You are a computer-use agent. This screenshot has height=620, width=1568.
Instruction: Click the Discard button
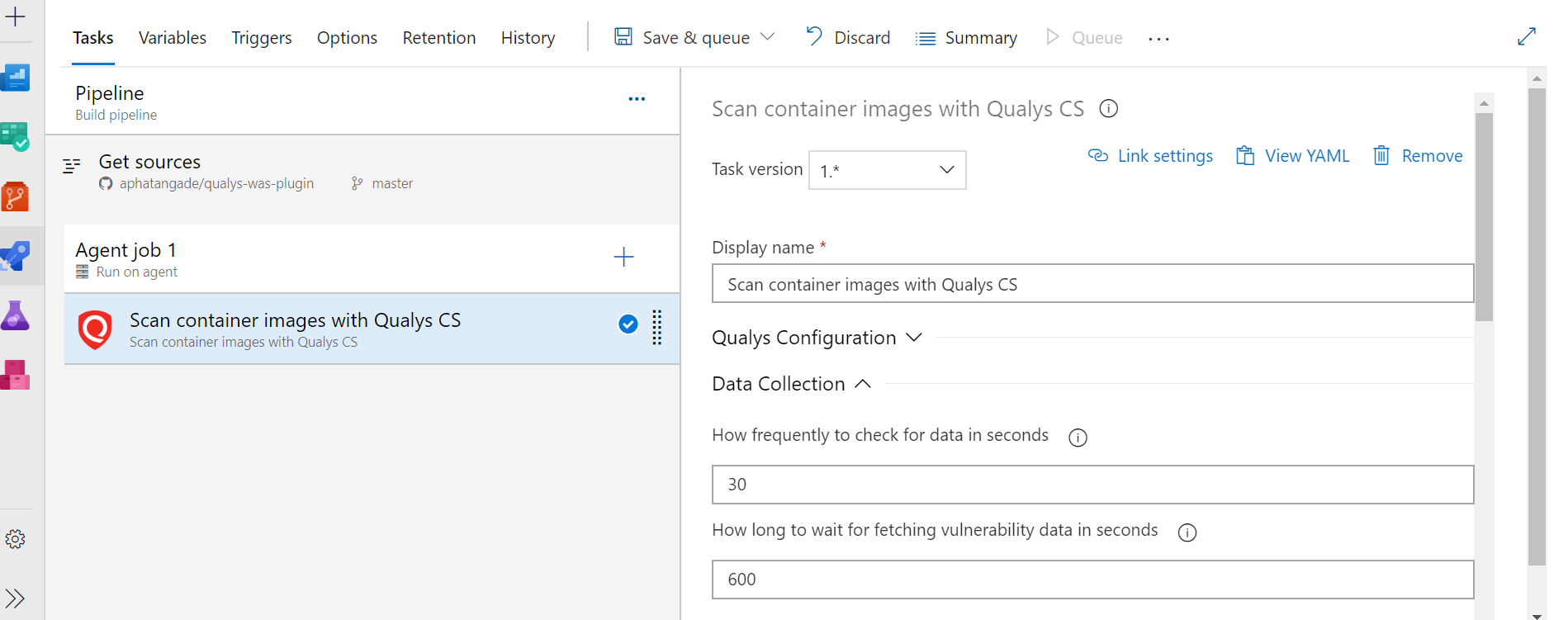click(x=848, y=38)
